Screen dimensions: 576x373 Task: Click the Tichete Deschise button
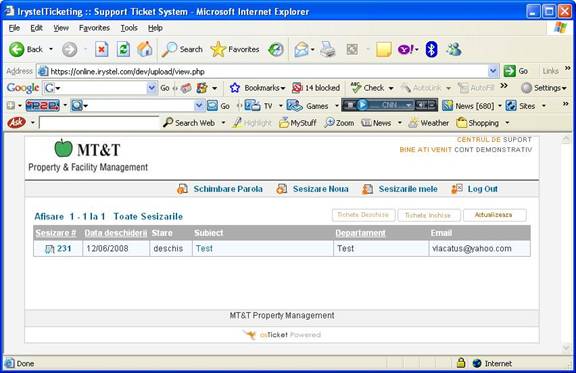point(364,215)
